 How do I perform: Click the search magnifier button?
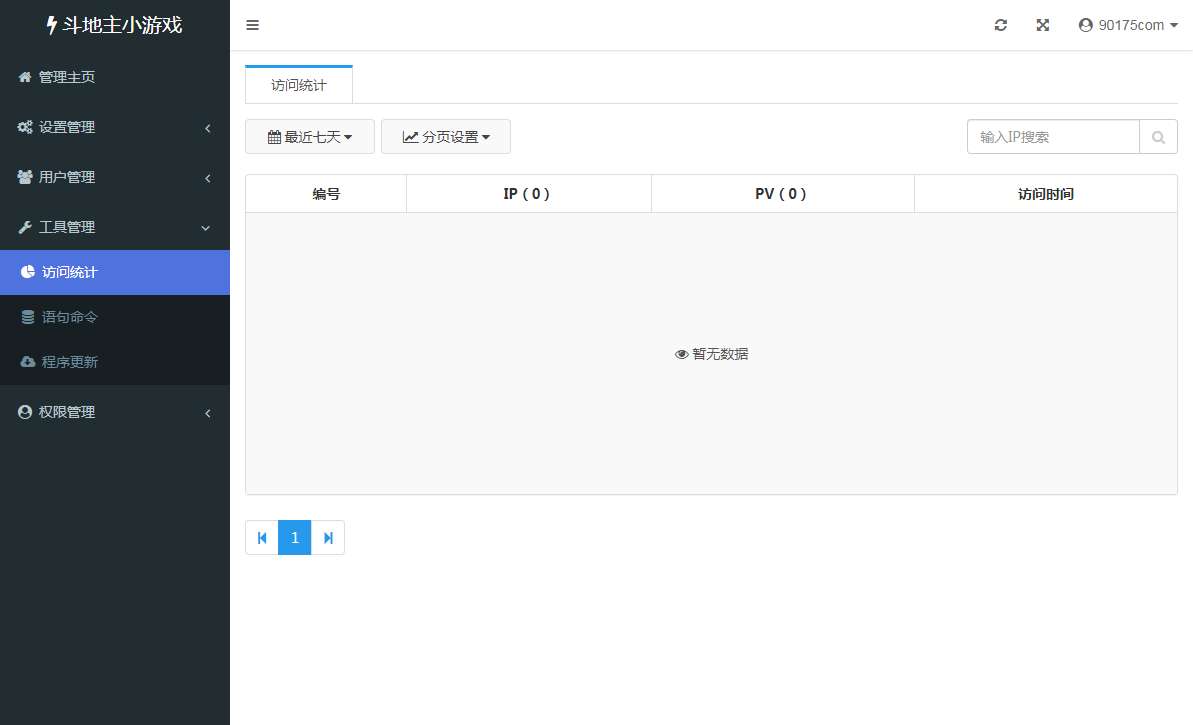[1158, 137]
